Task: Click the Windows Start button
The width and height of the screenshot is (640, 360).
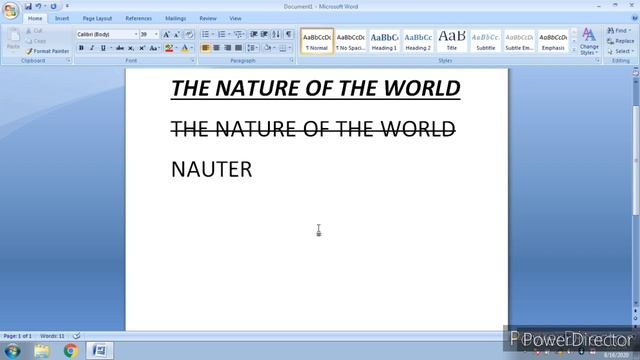Action: 12,351
